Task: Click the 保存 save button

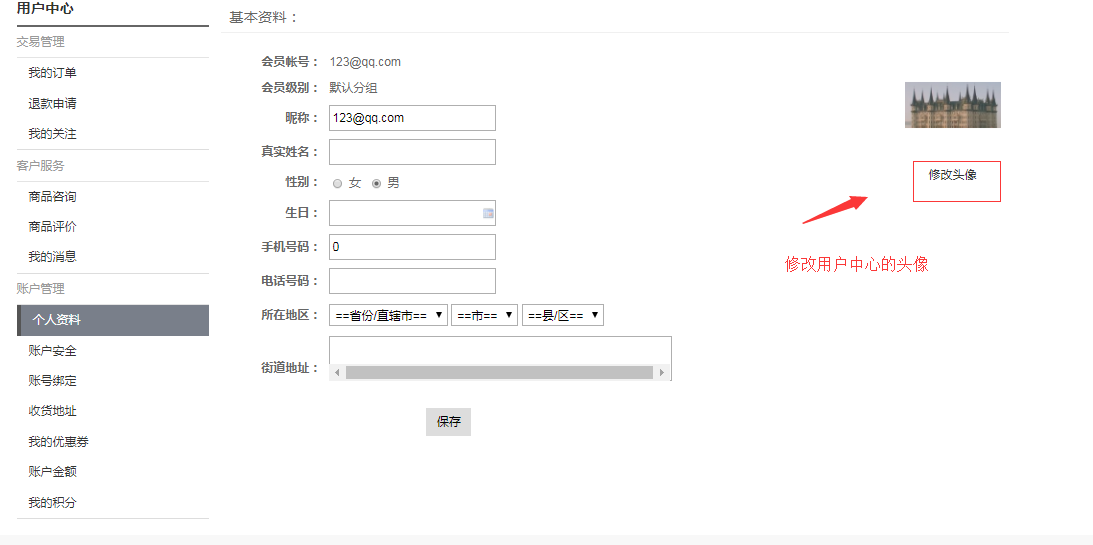Action: click(448, 422)
